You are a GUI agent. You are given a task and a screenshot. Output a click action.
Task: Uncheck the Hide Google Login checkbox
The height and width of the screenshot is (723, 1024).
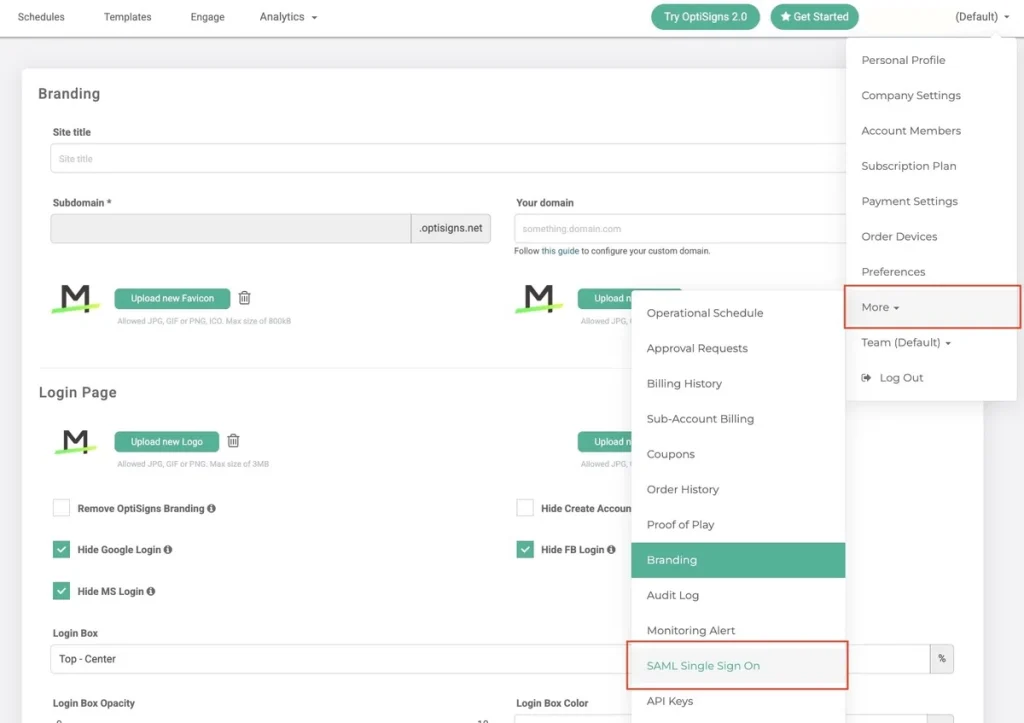(x=62, y=550)
